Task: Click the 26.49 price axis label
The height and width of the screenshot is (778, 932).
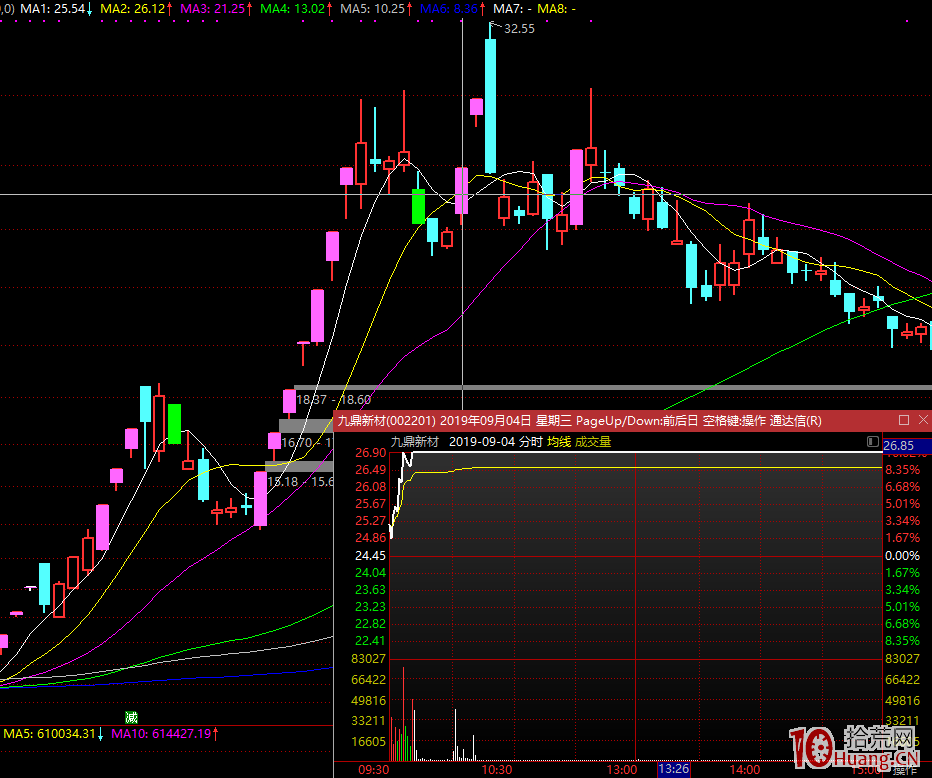Action: pyautogui.click(x=370, y=470)
